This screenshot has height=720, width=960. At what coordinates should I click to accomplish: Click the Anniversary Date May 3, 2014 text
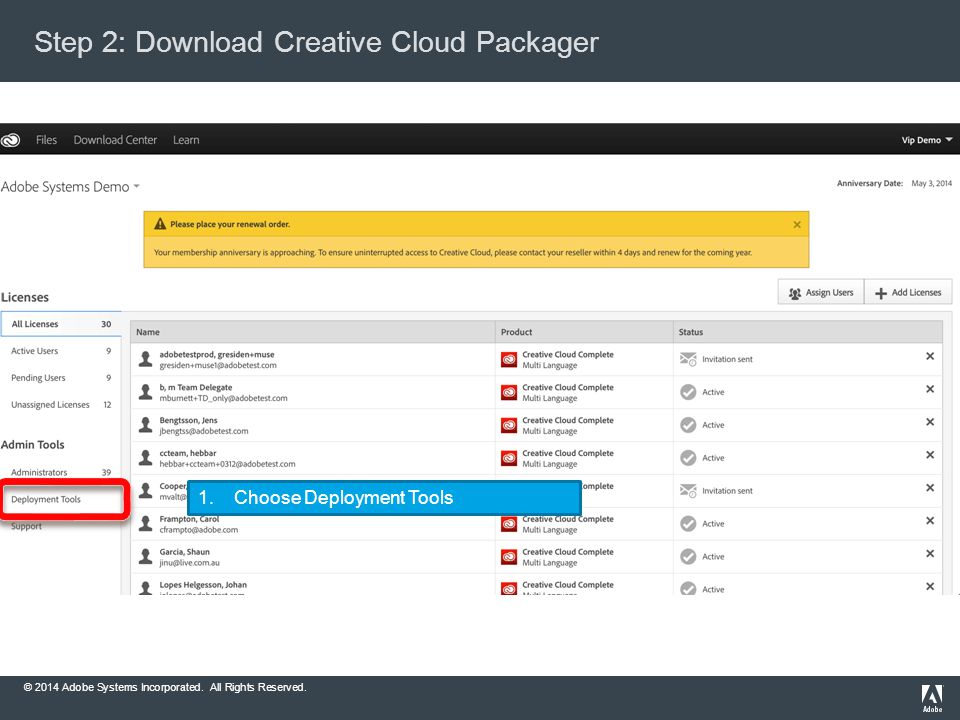894,183
